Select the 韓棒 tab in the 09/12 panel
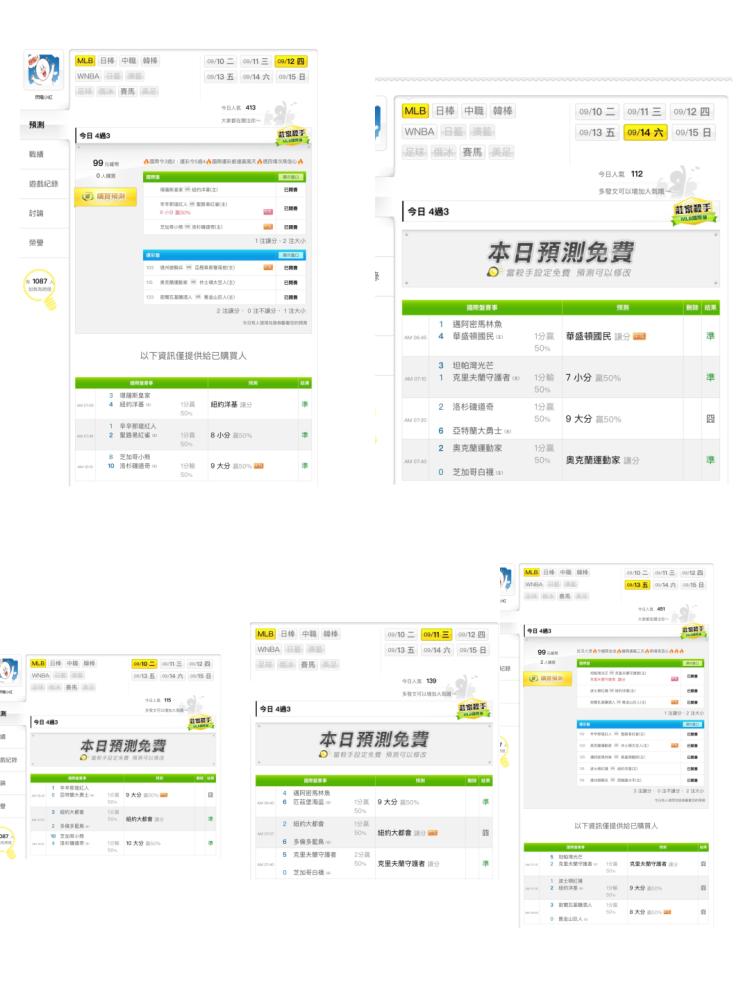Viewport: 750px width, 1000px height. (x=151, y=61)
